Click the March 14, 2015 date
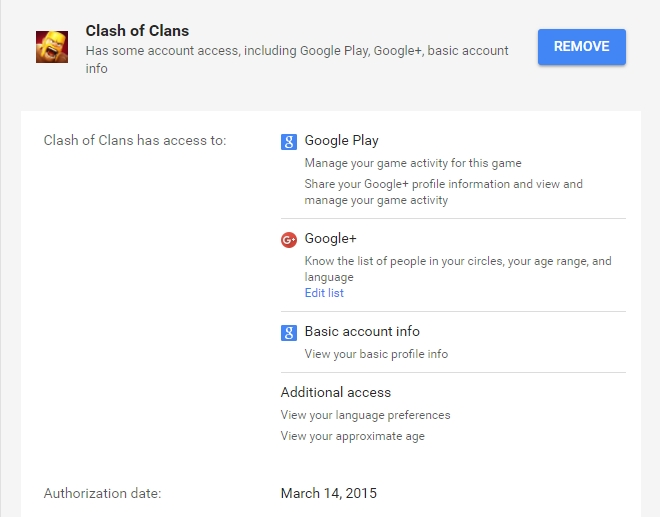The height and width of the screenshot is (517, 660). 329,493
